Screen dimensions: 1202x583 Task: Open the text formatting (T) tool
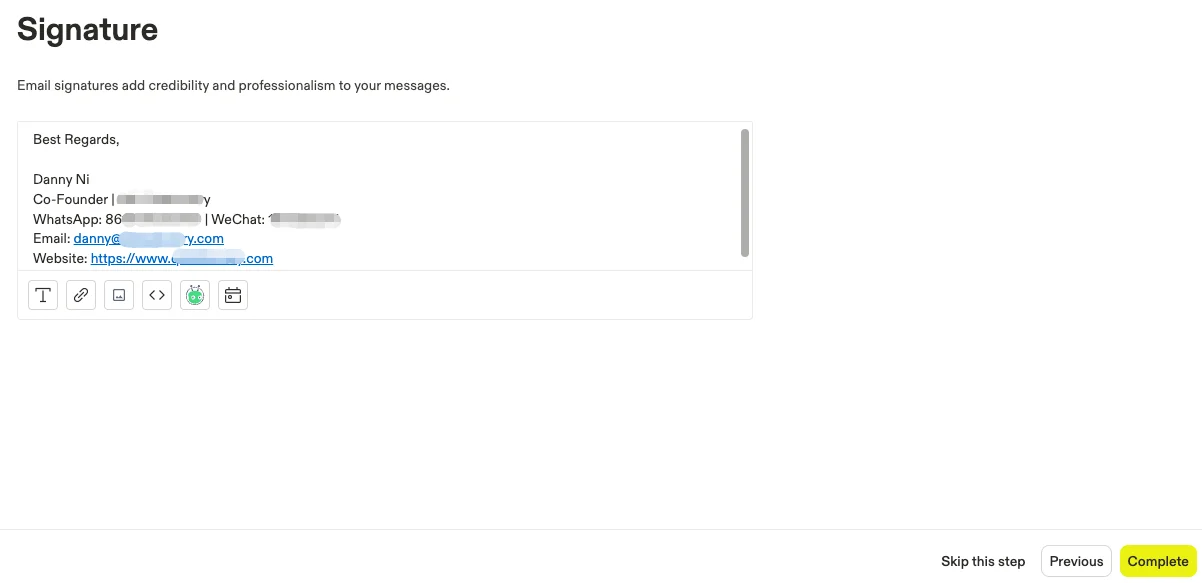(x=43, y=295)
